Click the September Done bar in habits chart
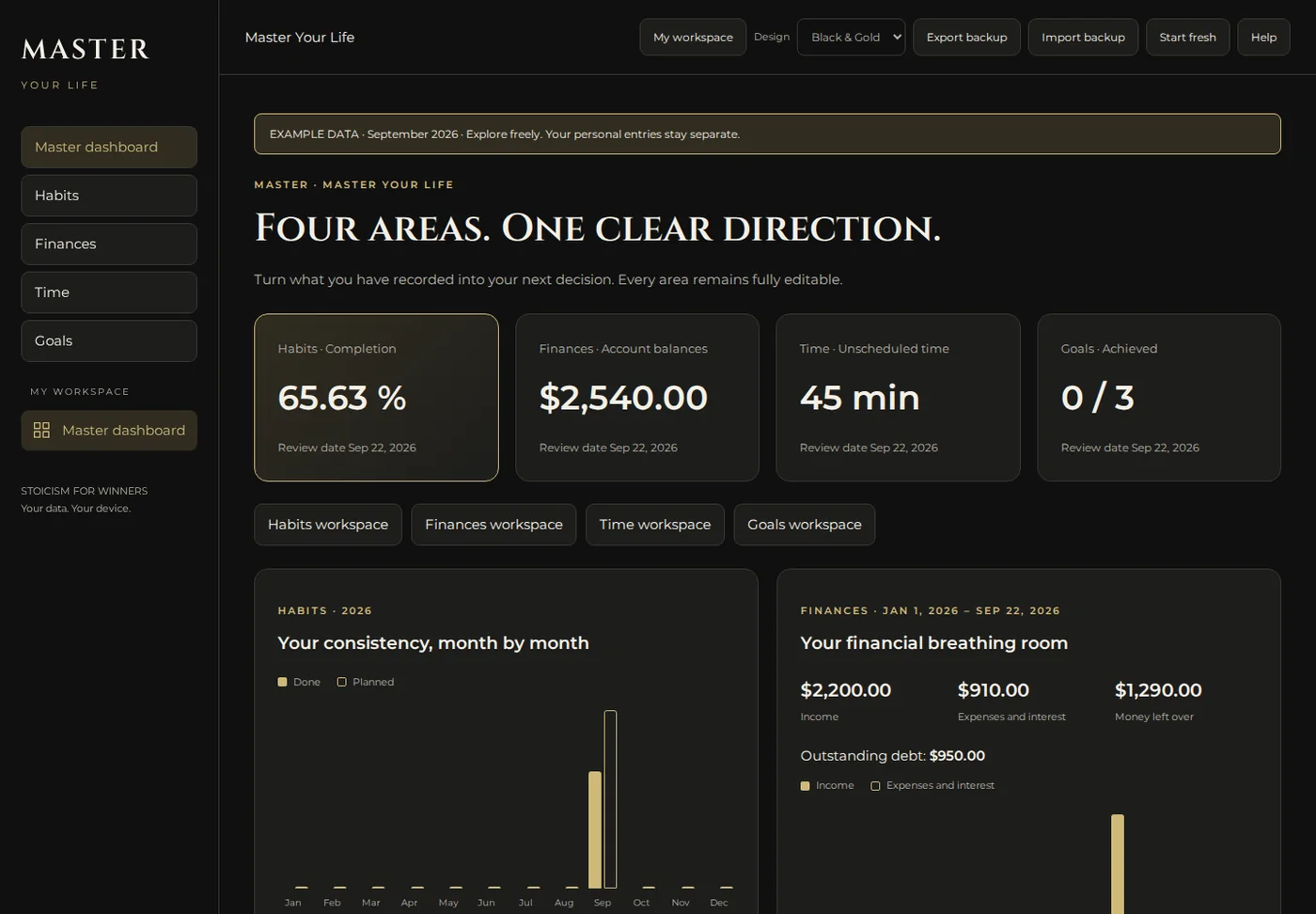The image size is (1316, 914). click(x=595, y=829)
